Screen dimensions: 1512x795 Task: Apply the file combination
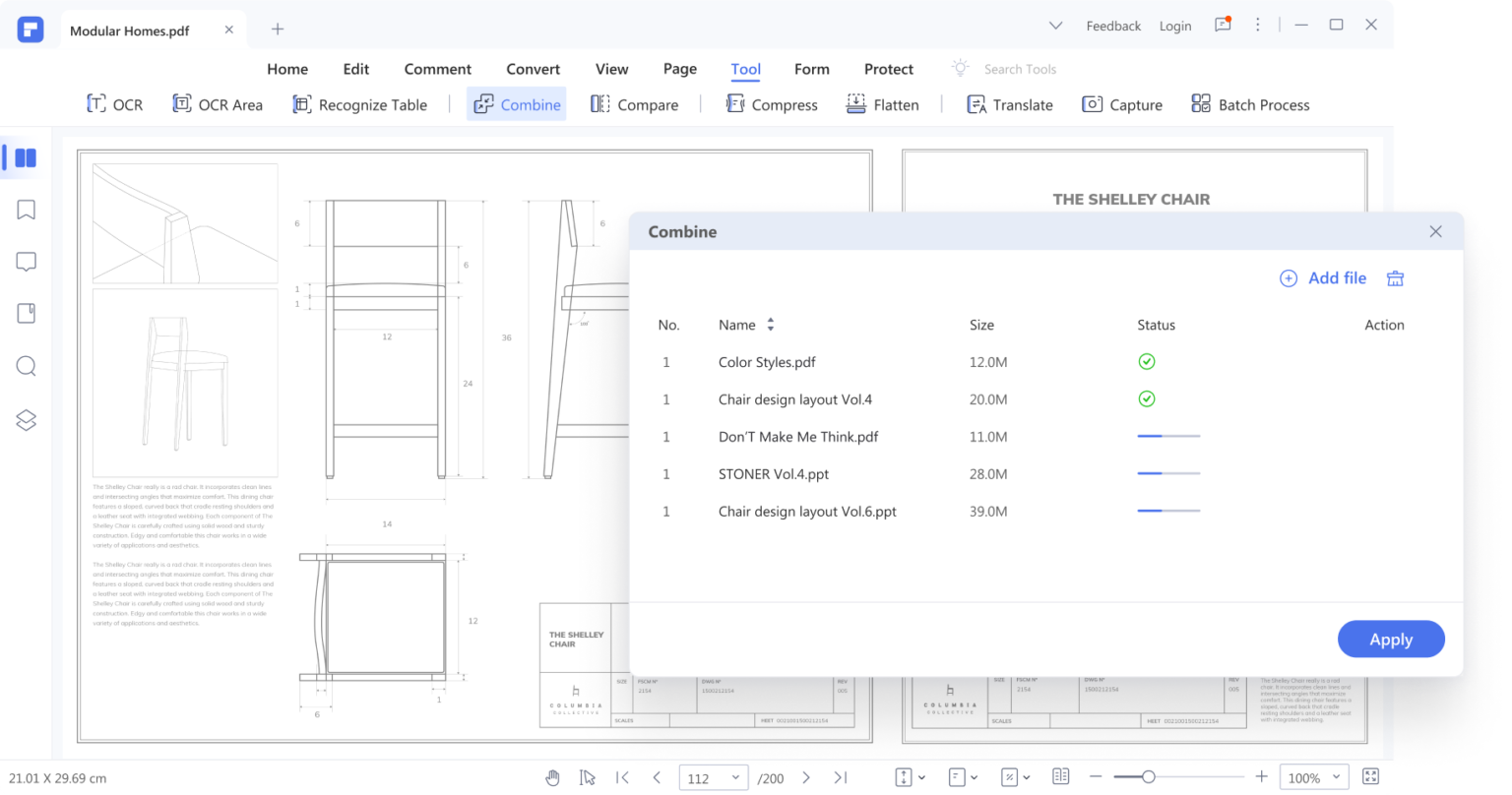[x=1391, y=639]
